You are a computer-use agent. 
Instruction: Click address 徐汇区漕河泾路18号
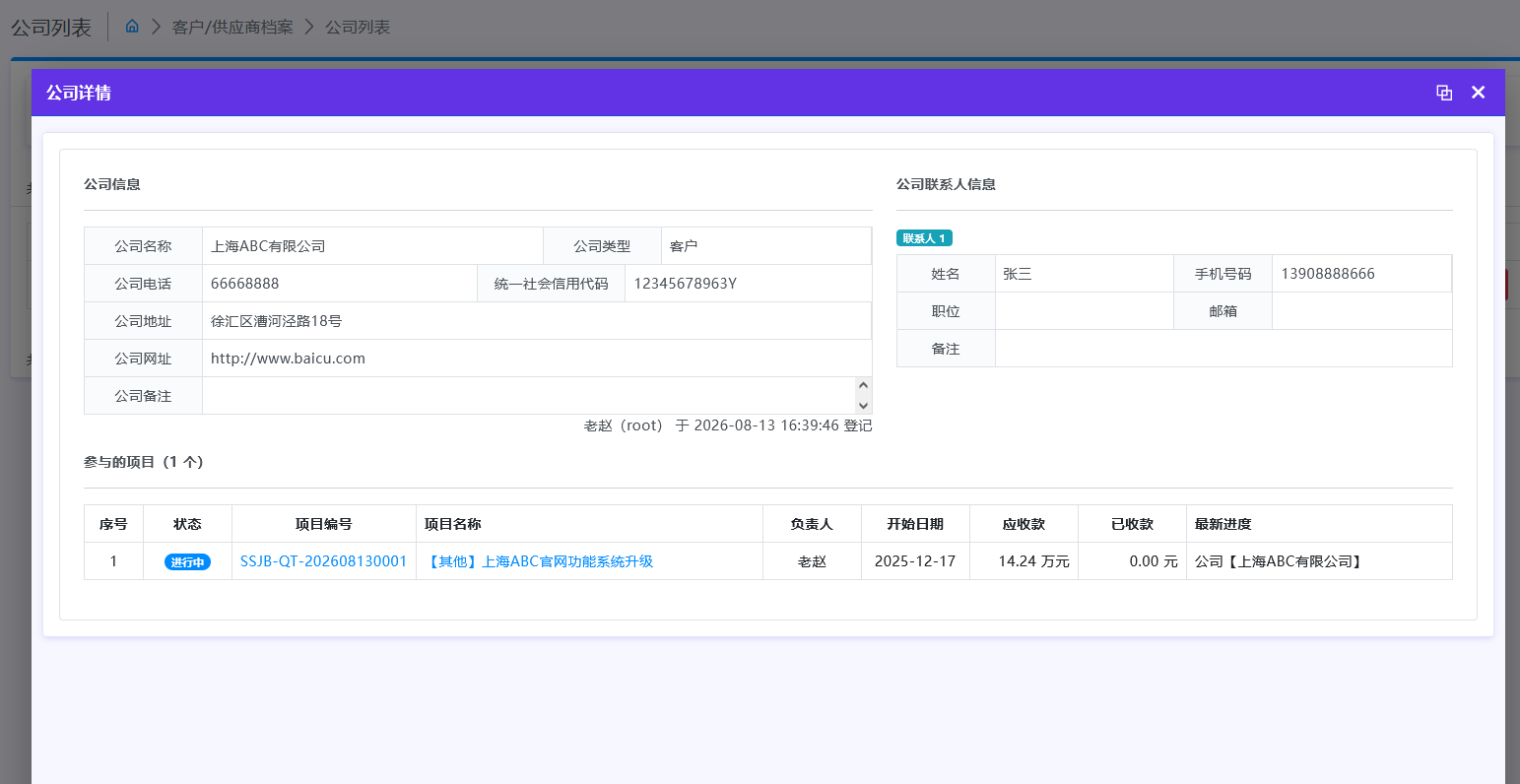click(277, 321)
